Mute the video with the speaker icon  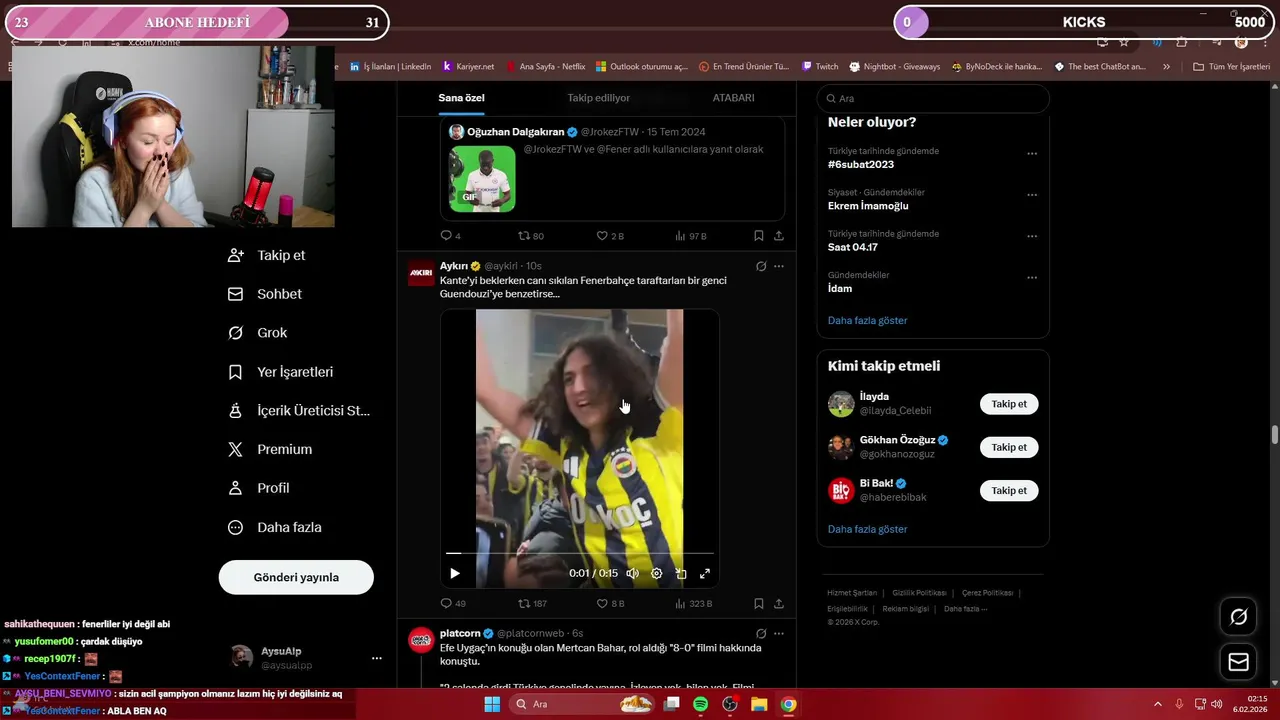pos(632,573)
